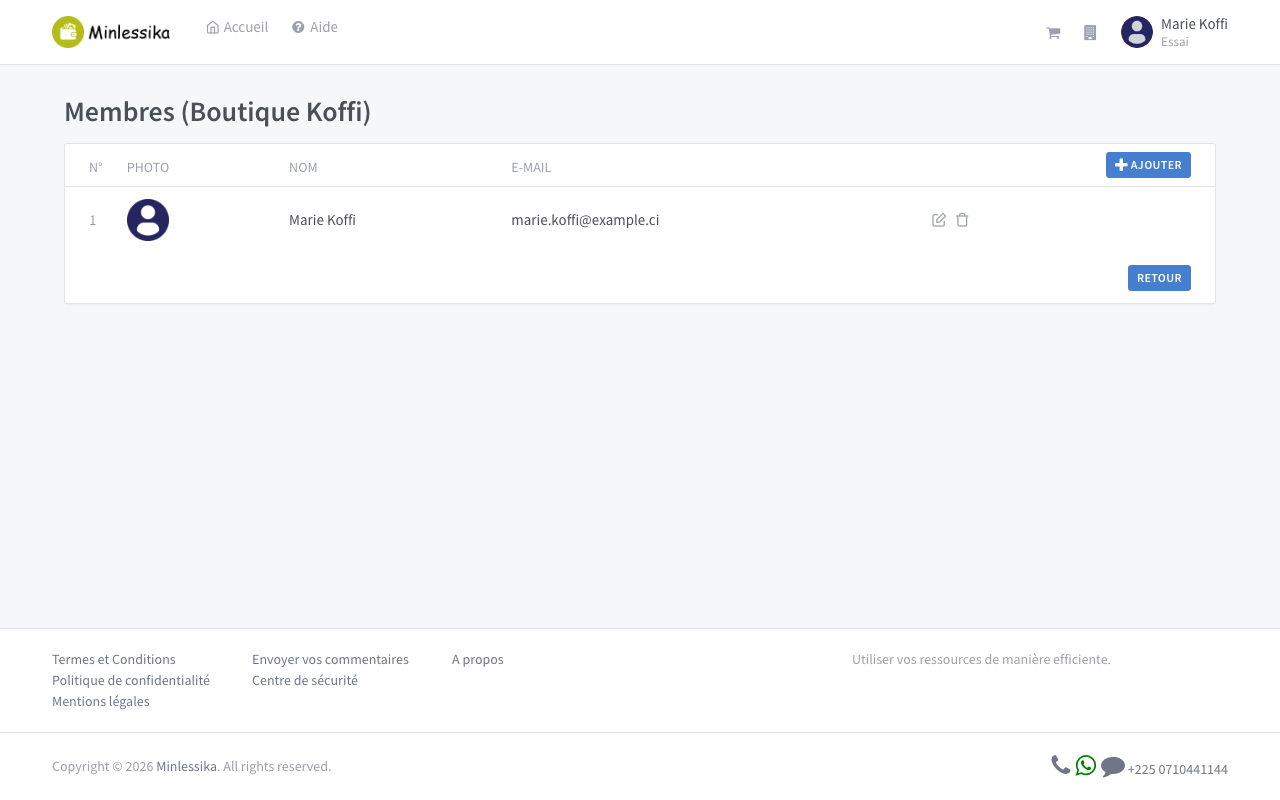Open WhatsApp icon in footer
1280x800 pixels.
1086,765
